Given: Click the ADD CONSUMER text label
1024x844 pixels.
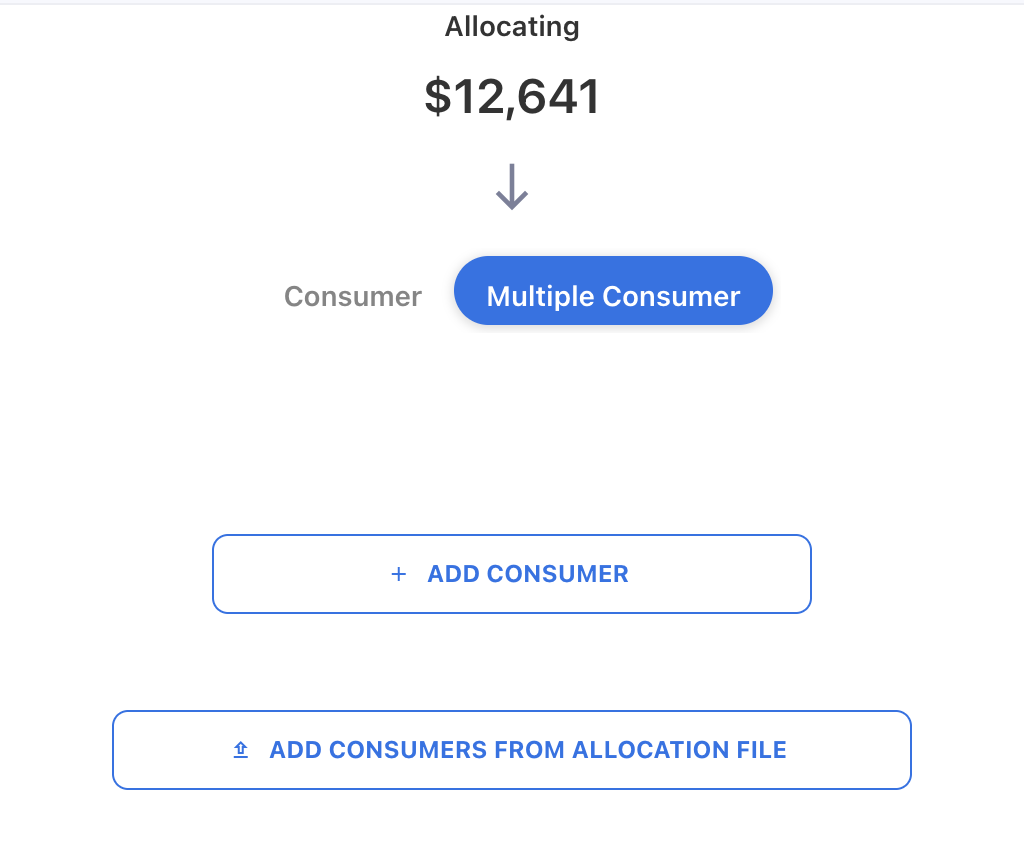Looking at the screenshot, I should (528, 574).
